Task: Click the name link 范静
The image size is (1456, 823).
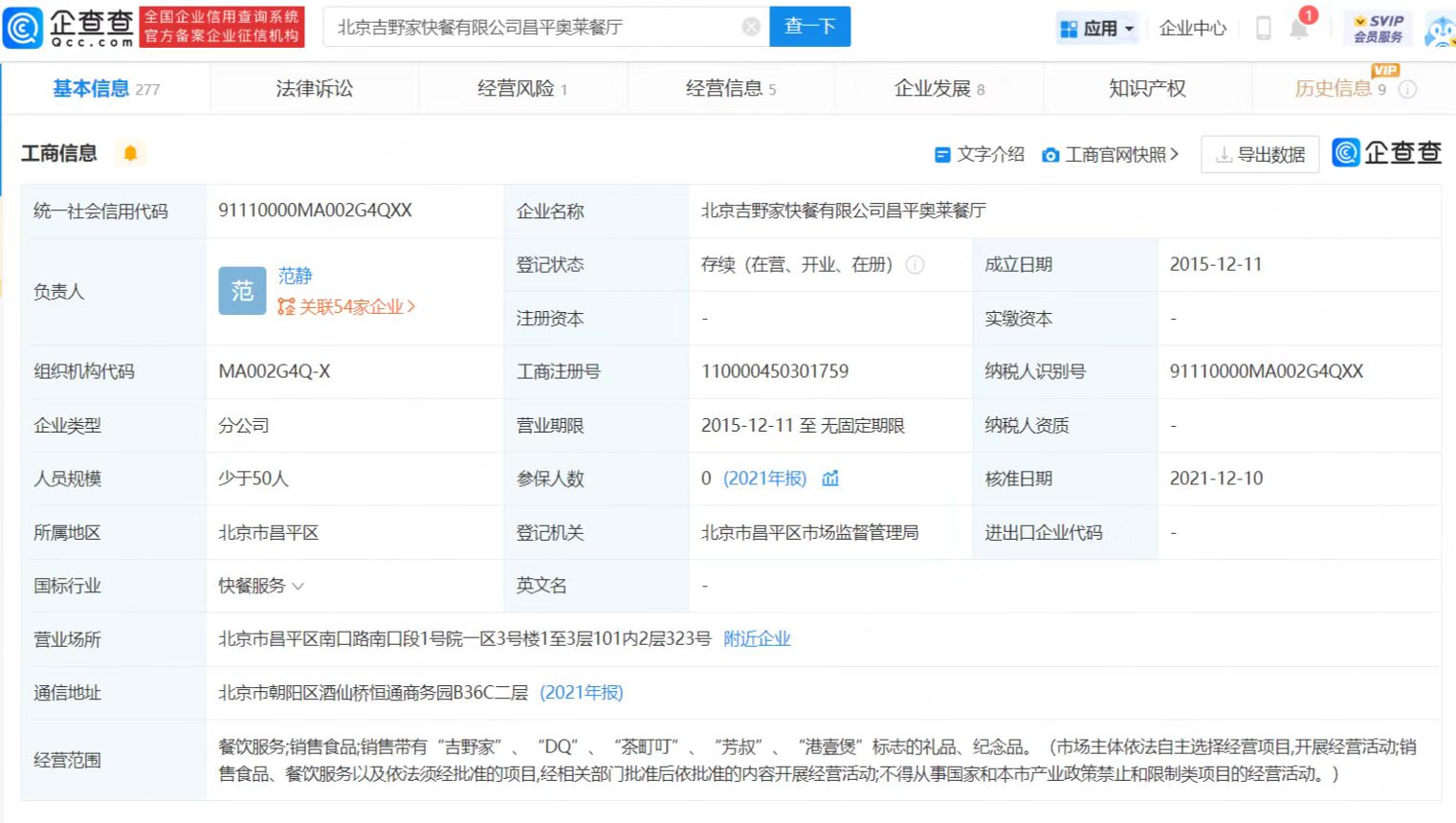Action: pyautogui.click(x=295, y=276)
